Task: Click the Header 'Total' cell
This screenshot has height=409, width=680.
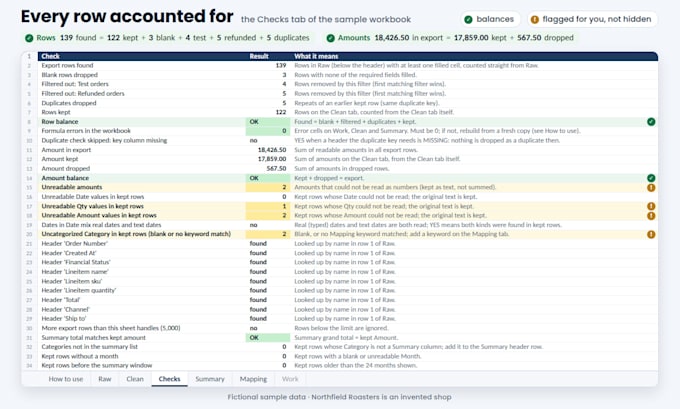Action: coord(142,300)
